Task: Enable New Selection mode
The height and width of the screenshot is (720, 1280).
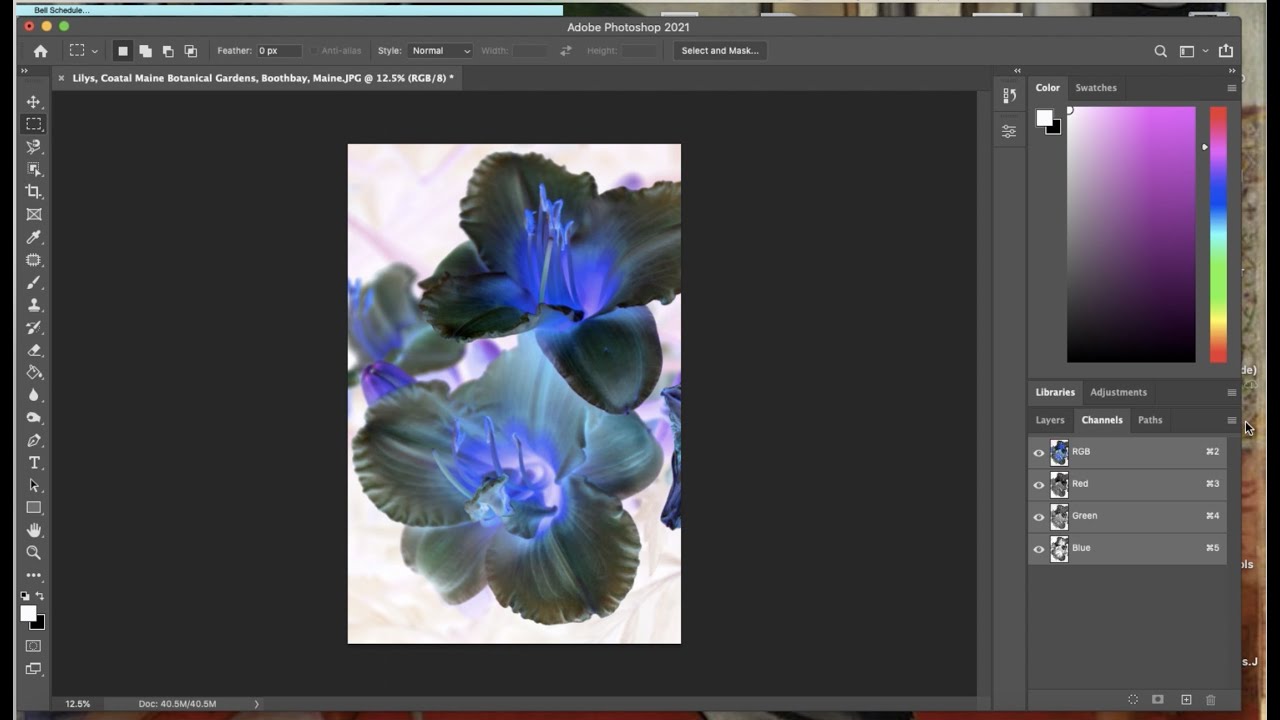Action: (123, 51)
